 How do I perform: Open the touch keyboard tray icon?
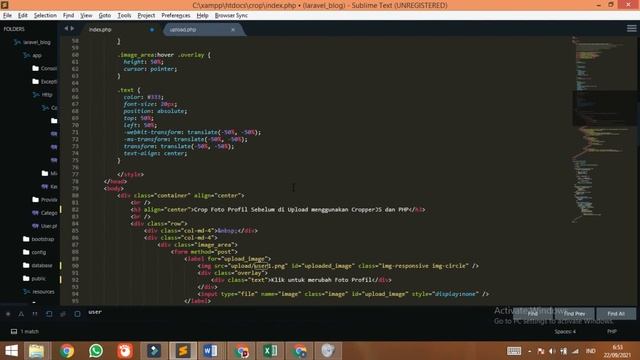tap(514, 351)
